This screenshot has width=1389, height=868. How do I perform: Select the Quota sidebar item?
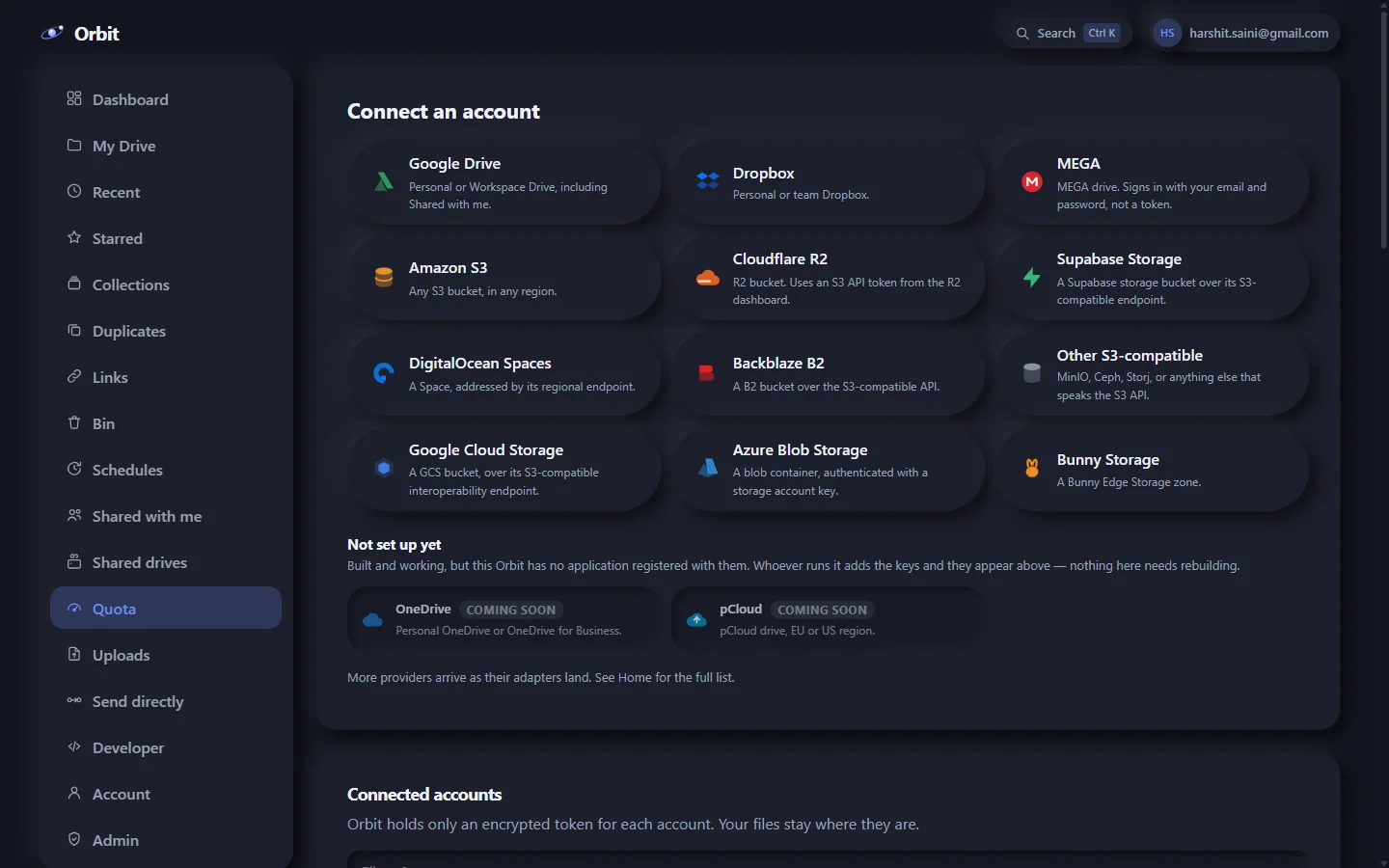pyautogui.click(x=166, y=609)
